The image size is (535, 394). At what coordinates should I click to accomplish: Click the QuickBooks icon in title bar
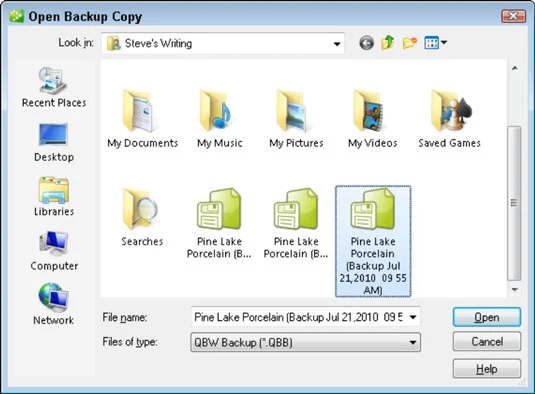tap(17, 16)
